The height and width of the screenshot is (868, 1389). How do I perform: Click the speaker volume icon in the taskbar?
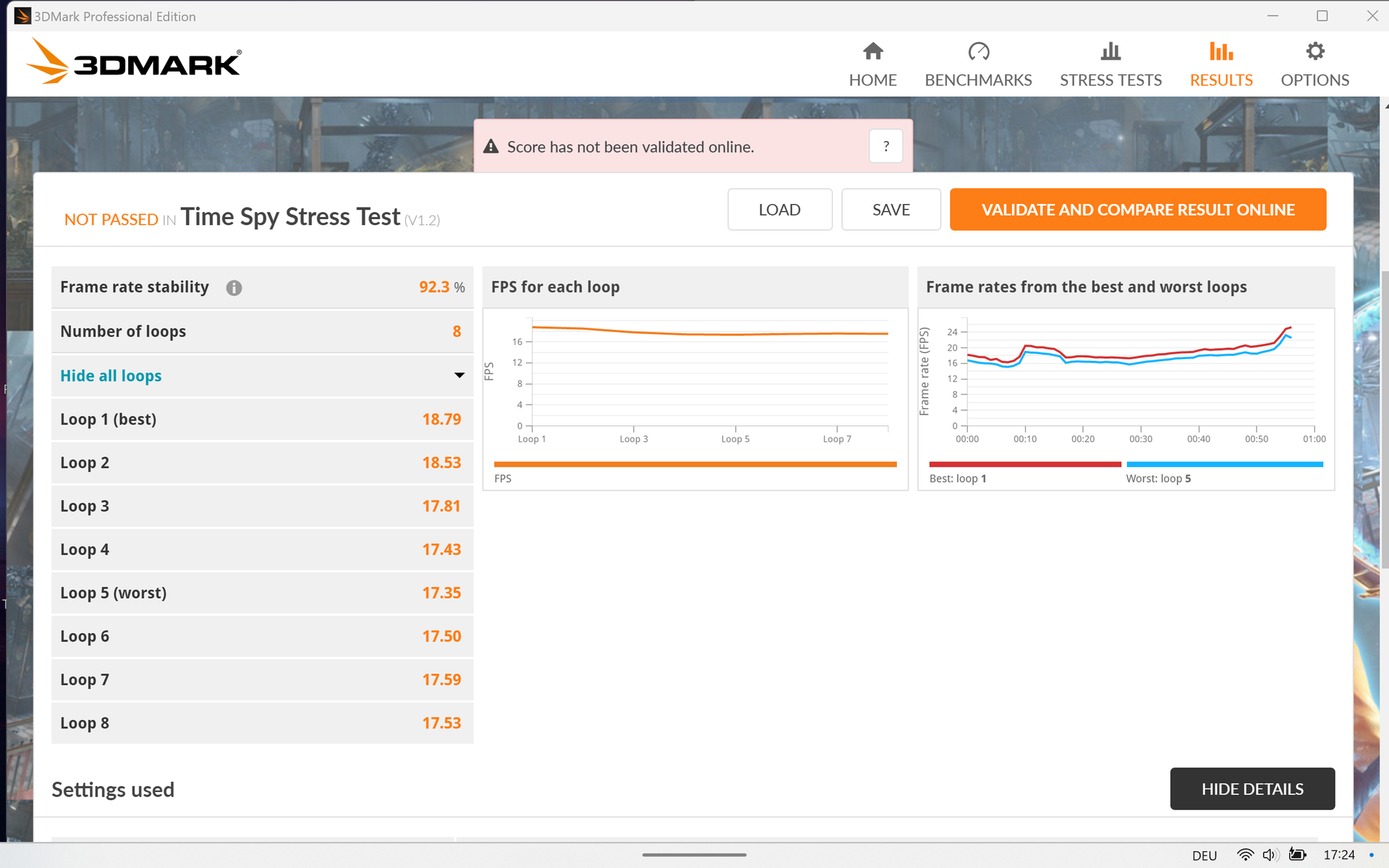click(x=1270, y=855)
